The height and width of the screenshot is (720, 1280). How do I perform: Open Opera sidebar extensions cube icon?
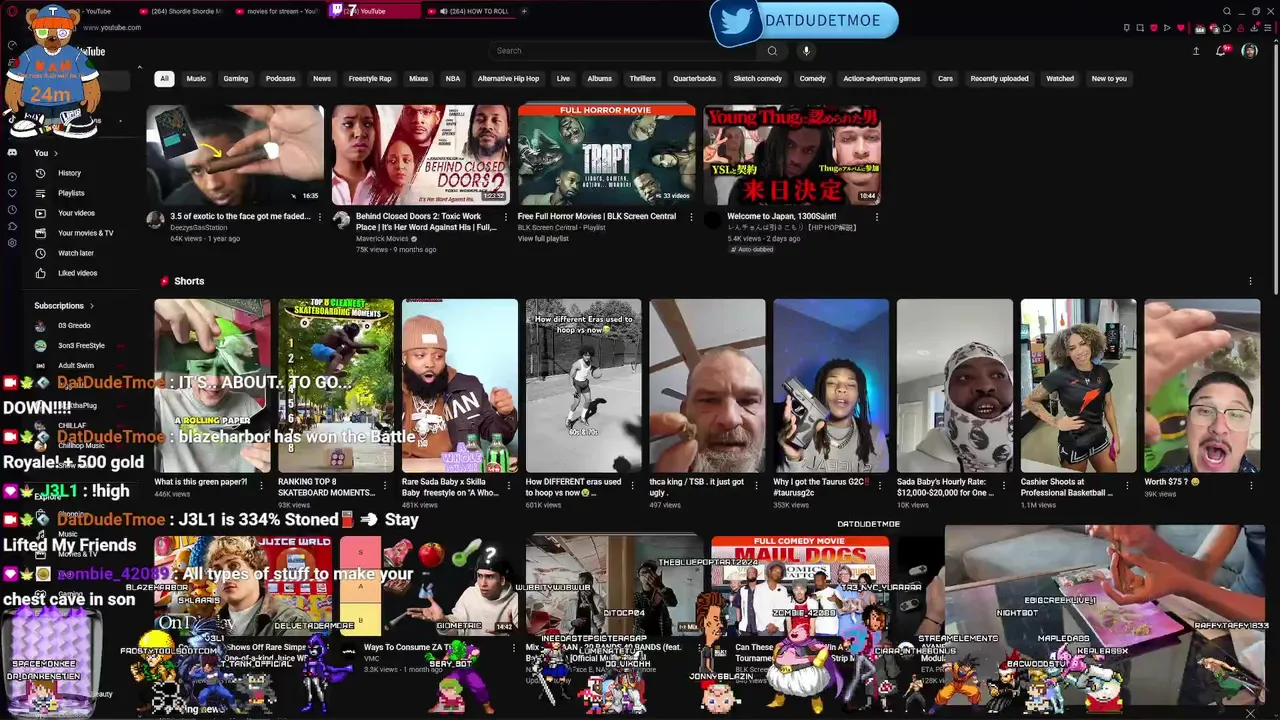point(12,227)
